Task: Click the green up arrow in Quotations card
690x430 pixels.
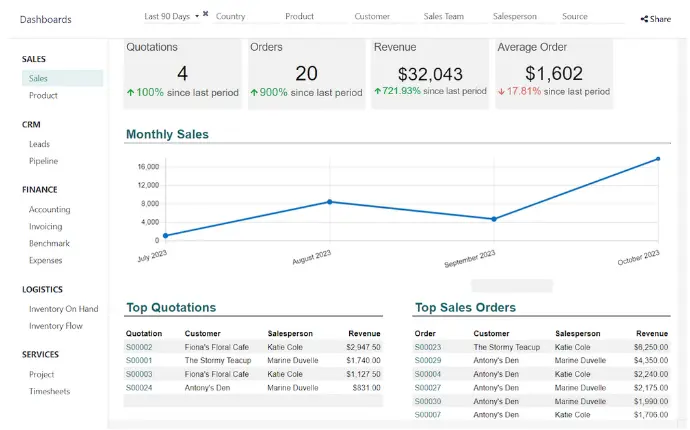Action: tap(130, 92)
